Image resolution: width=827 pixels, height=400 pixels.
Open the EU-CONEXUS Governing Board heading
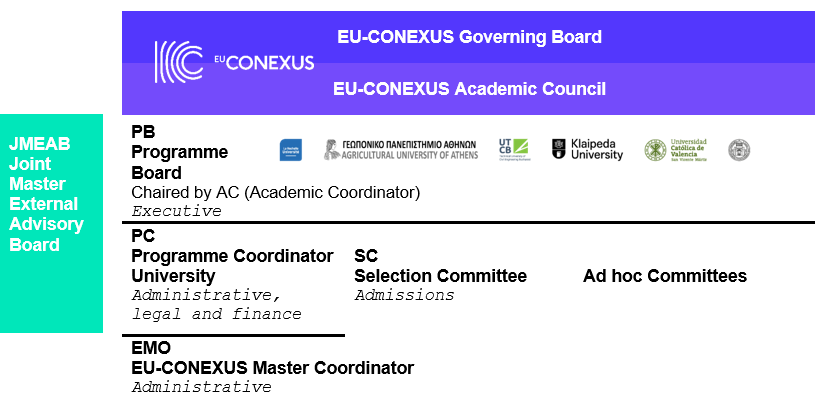click(x=469, y=37)
